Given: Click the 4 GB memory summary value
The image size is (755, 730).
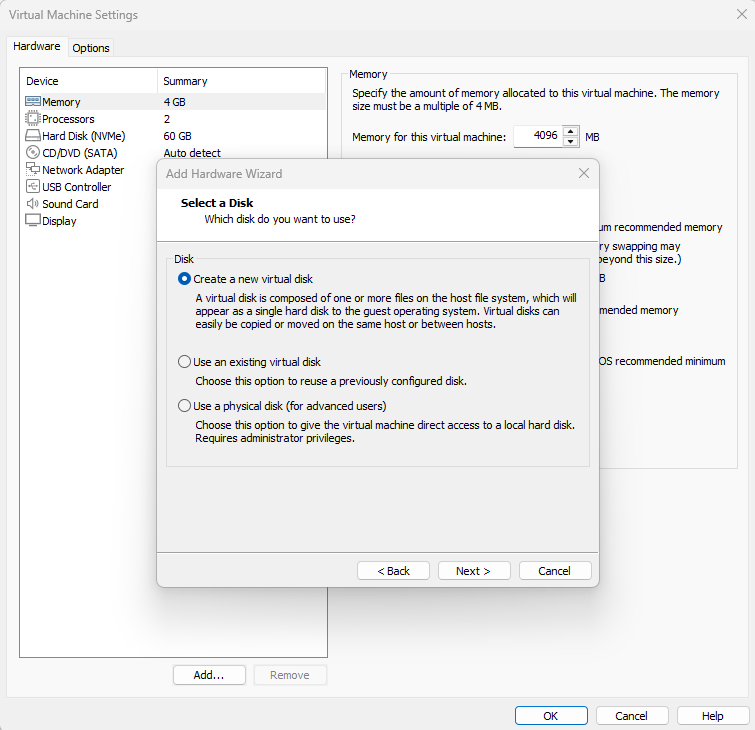Looking at the screenshot, I should 174,102.
